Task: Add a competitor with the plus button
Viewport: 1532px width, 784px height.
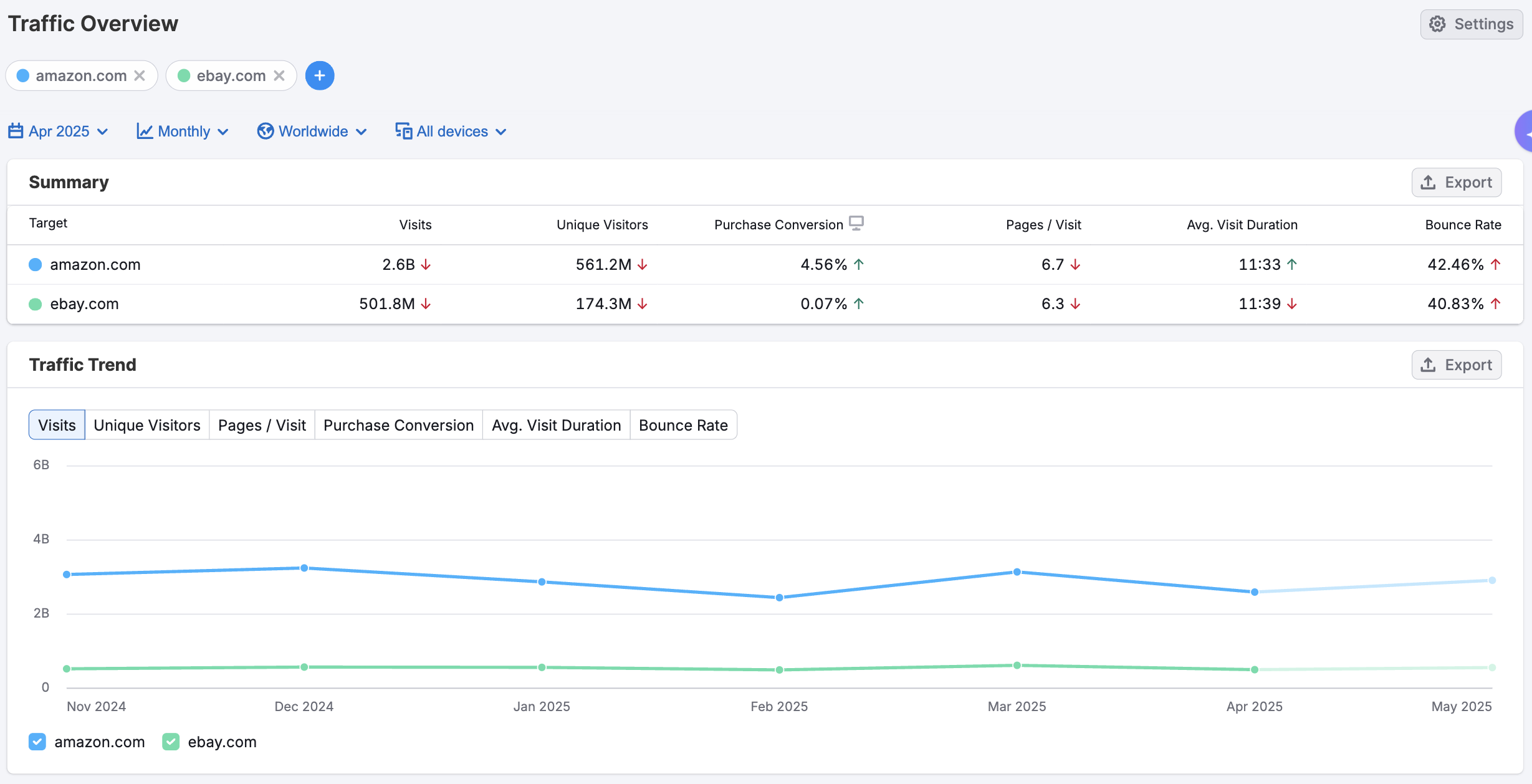Action: 320,75
